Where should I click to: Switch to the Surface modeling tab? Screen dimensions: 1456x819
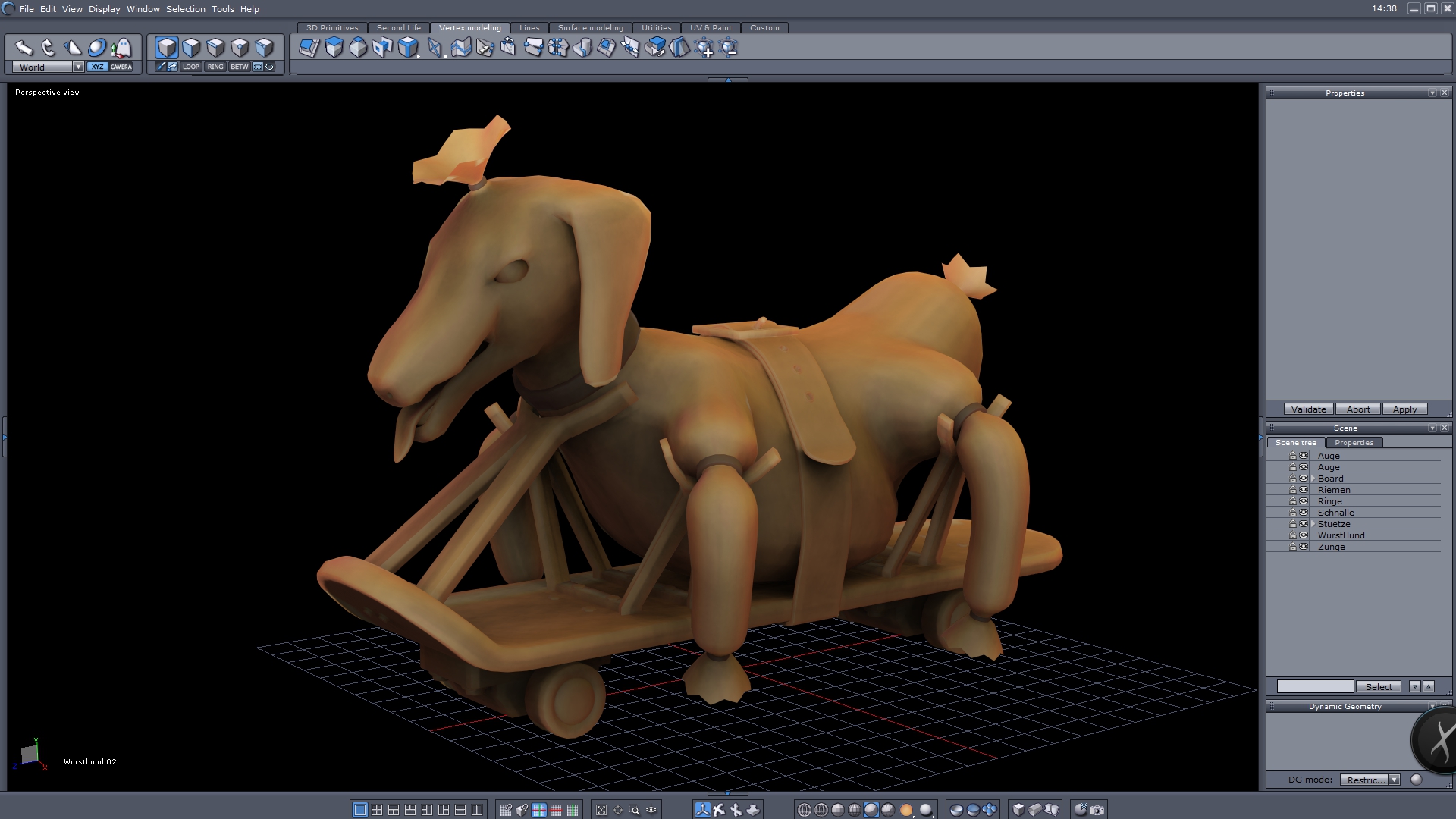[590, 27]
